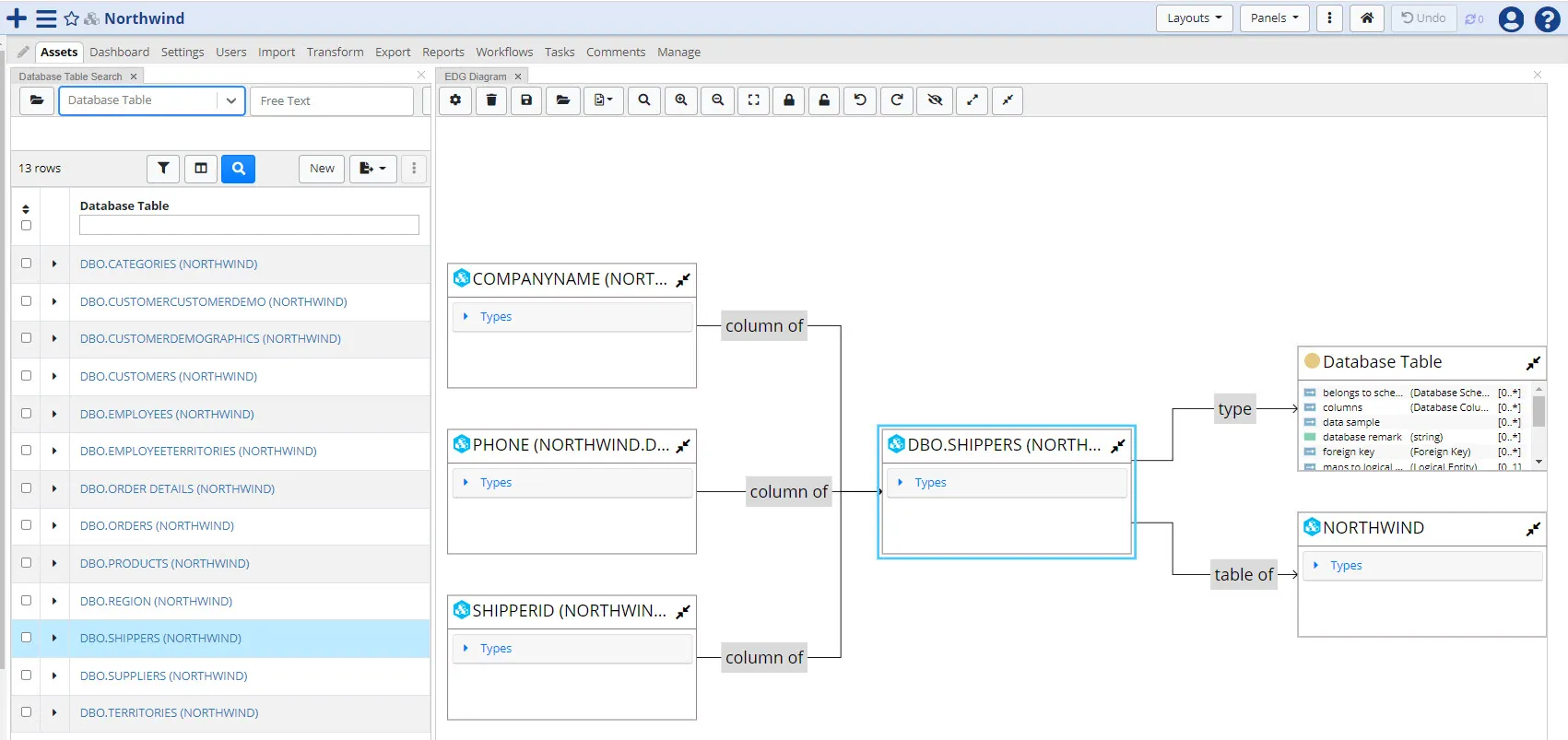Viewport: 1568px width, 740px height.
Task: Switch to the Dashboard tab
Action: 119,53
